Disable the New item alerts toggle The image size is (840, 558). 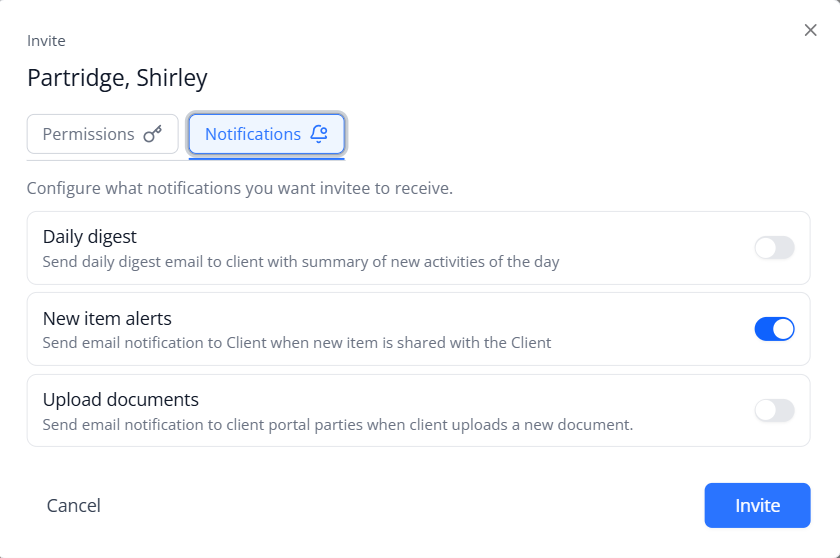[774, 329]
